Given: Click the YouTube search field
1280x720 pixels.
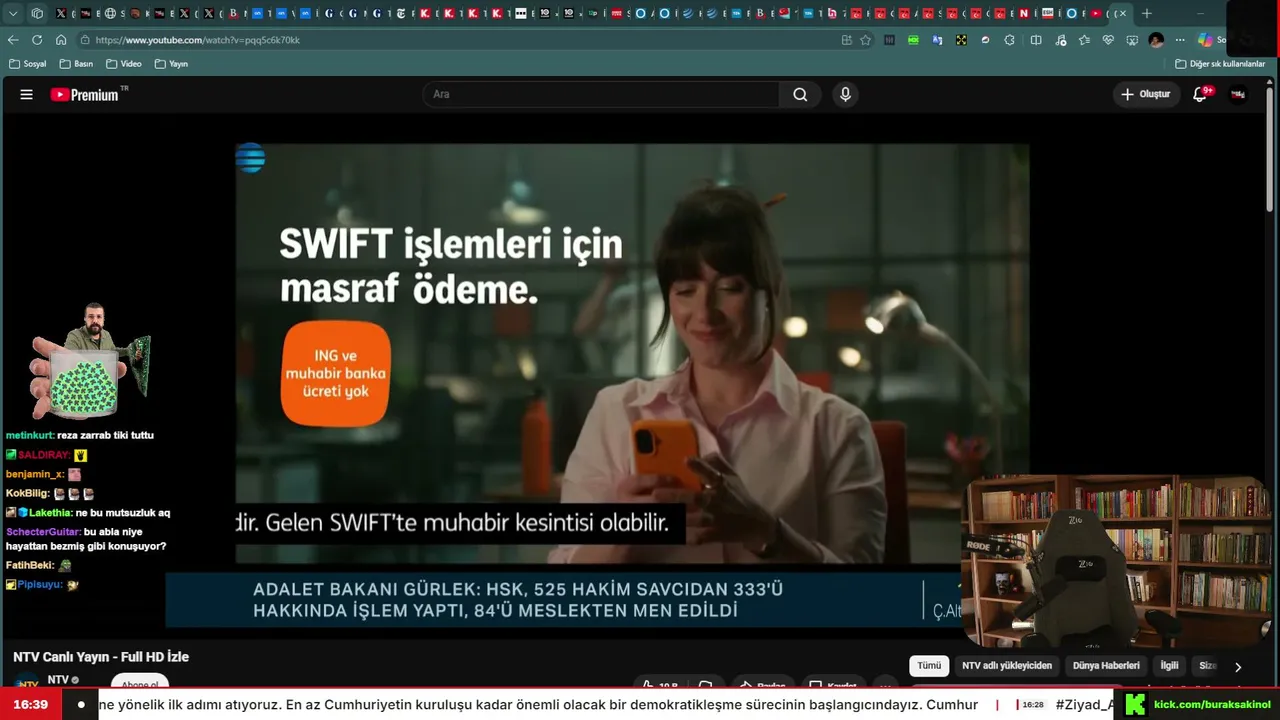Looking at the screenshot, I should (601, 95).
